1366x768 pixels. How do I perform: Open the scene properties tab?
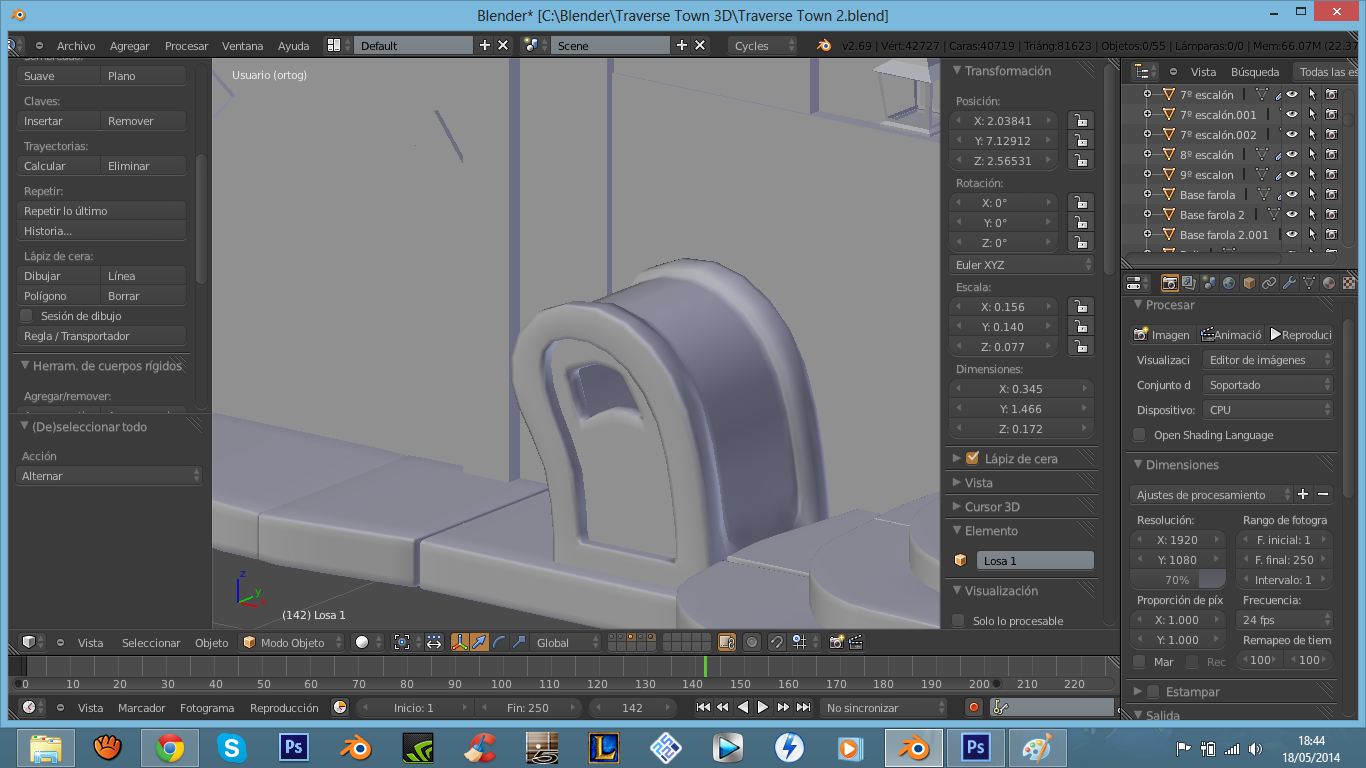1209,283
